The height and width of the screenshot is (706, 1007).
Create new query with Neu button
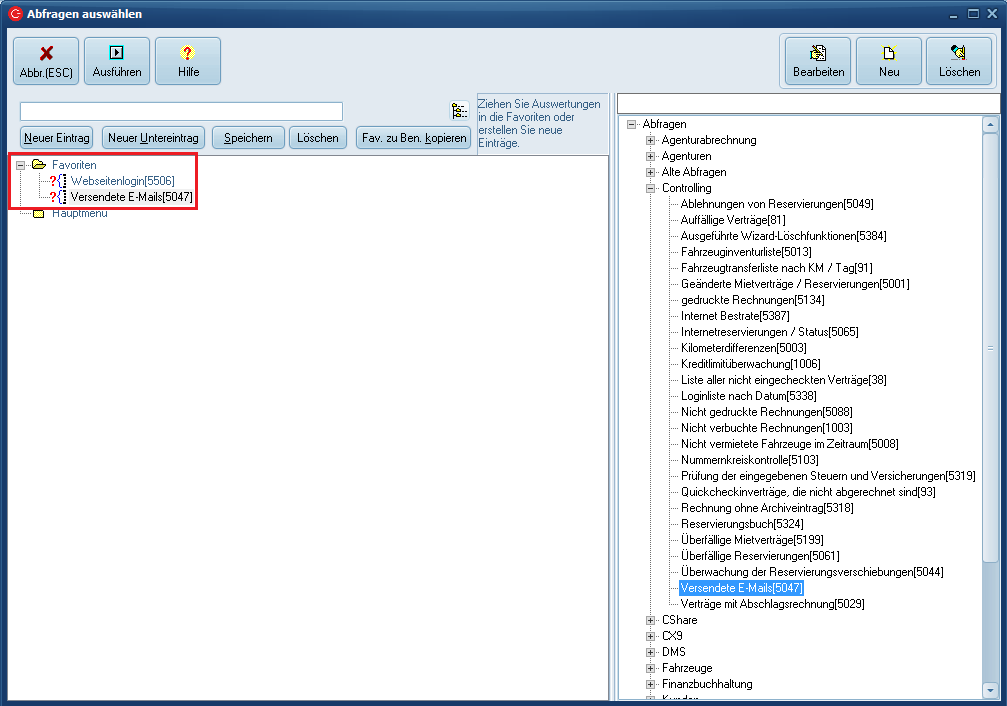pyautogui.click(x=889, y=61)
